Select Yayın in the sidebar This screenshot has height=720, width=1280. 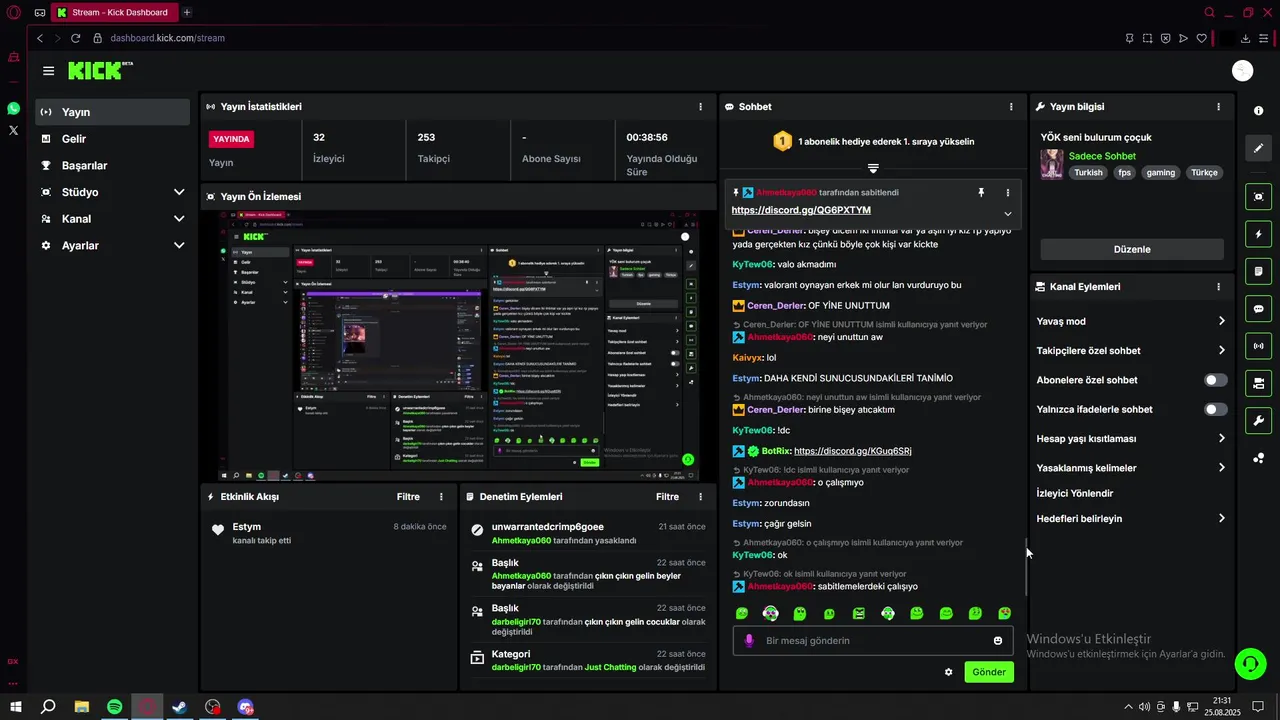pyautogui.click(x=112, y=112)
